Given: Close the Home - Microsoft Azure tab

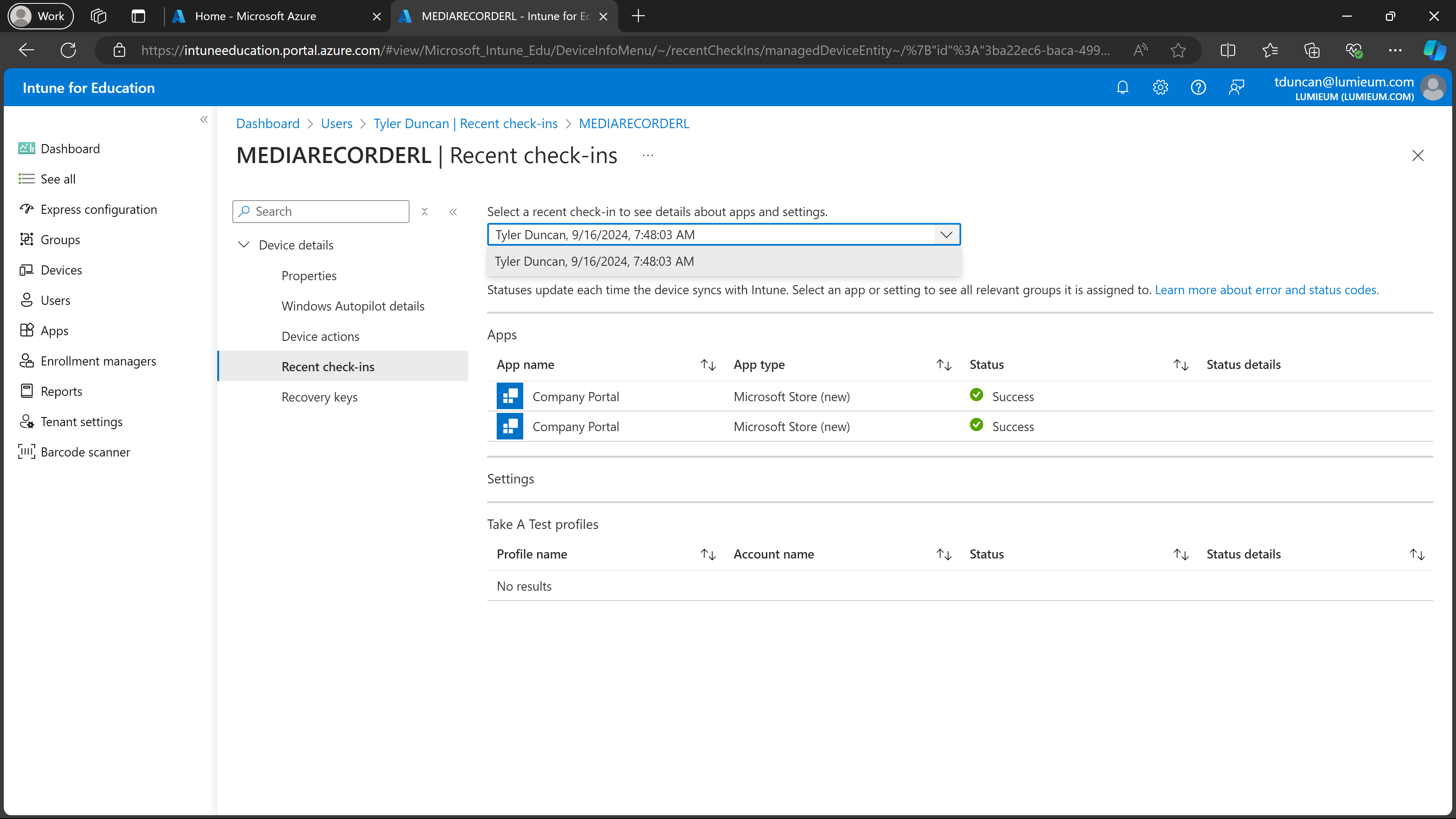Looking at the screenshot, I should pos(377,16).
